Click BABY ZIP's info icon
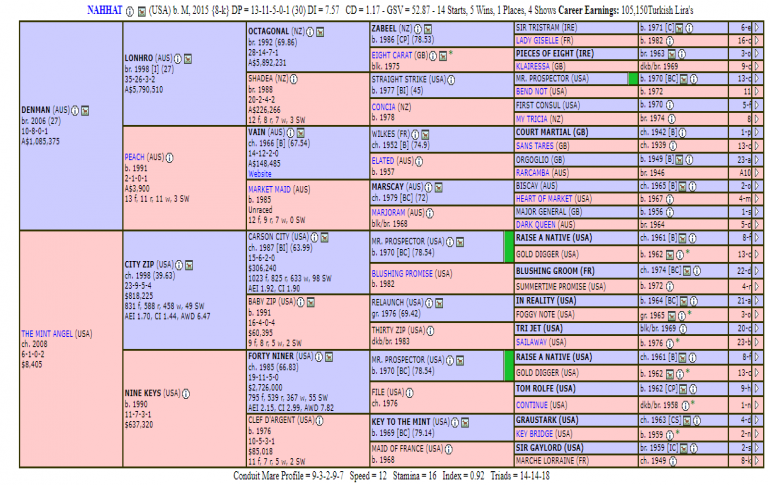Viewport: 770px width, 485px height. tap(301, 302)
